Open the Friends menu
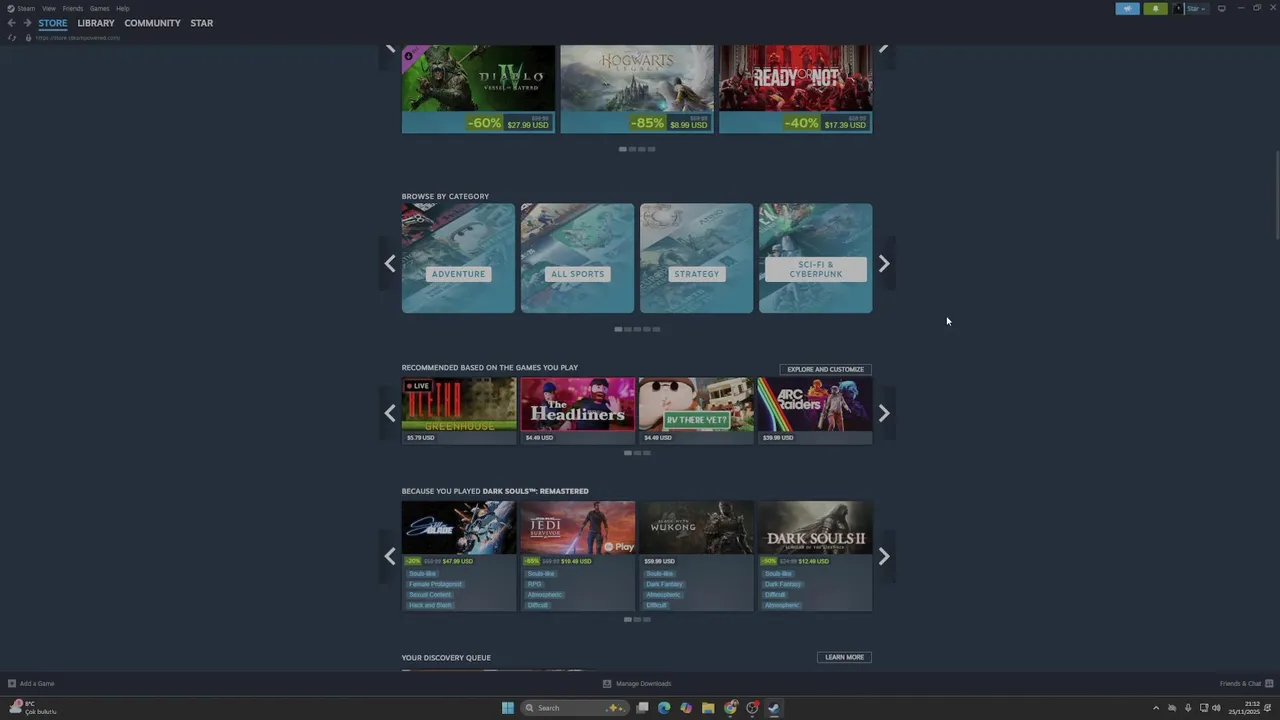 coord(73,8)
